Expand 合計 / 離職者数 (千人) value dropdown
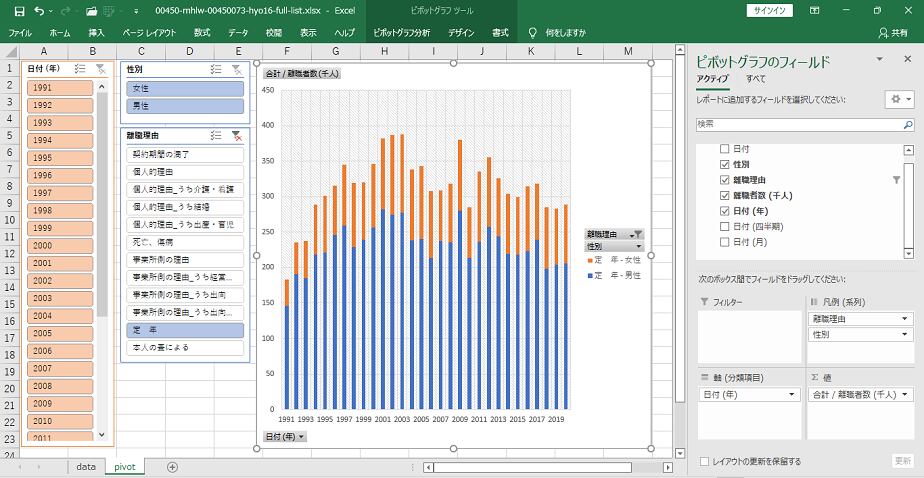This screenshot has height=478, width=924. click(x=905, y=394)
